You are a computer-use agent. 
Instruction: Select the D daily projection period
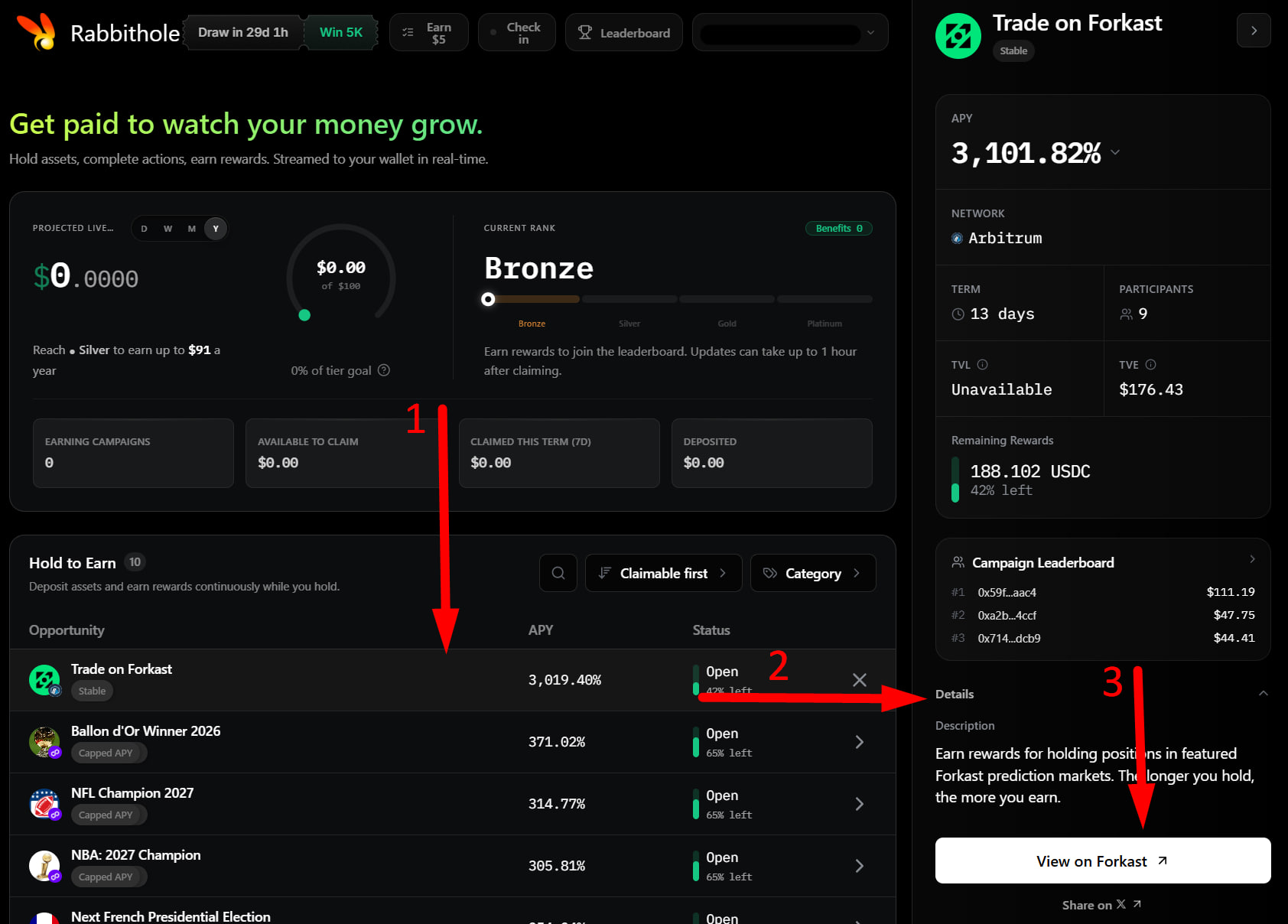tap(144, 229)
